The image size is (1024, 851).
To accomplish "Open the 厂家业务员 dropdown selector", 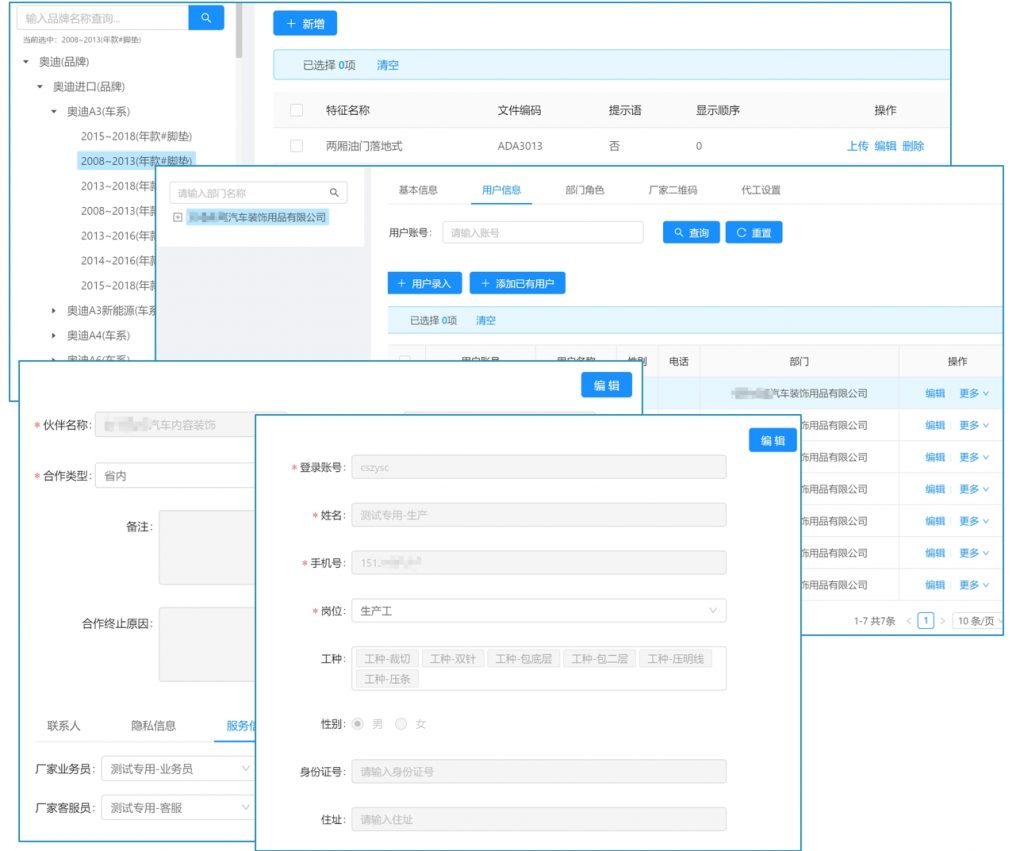I will 177,769.
